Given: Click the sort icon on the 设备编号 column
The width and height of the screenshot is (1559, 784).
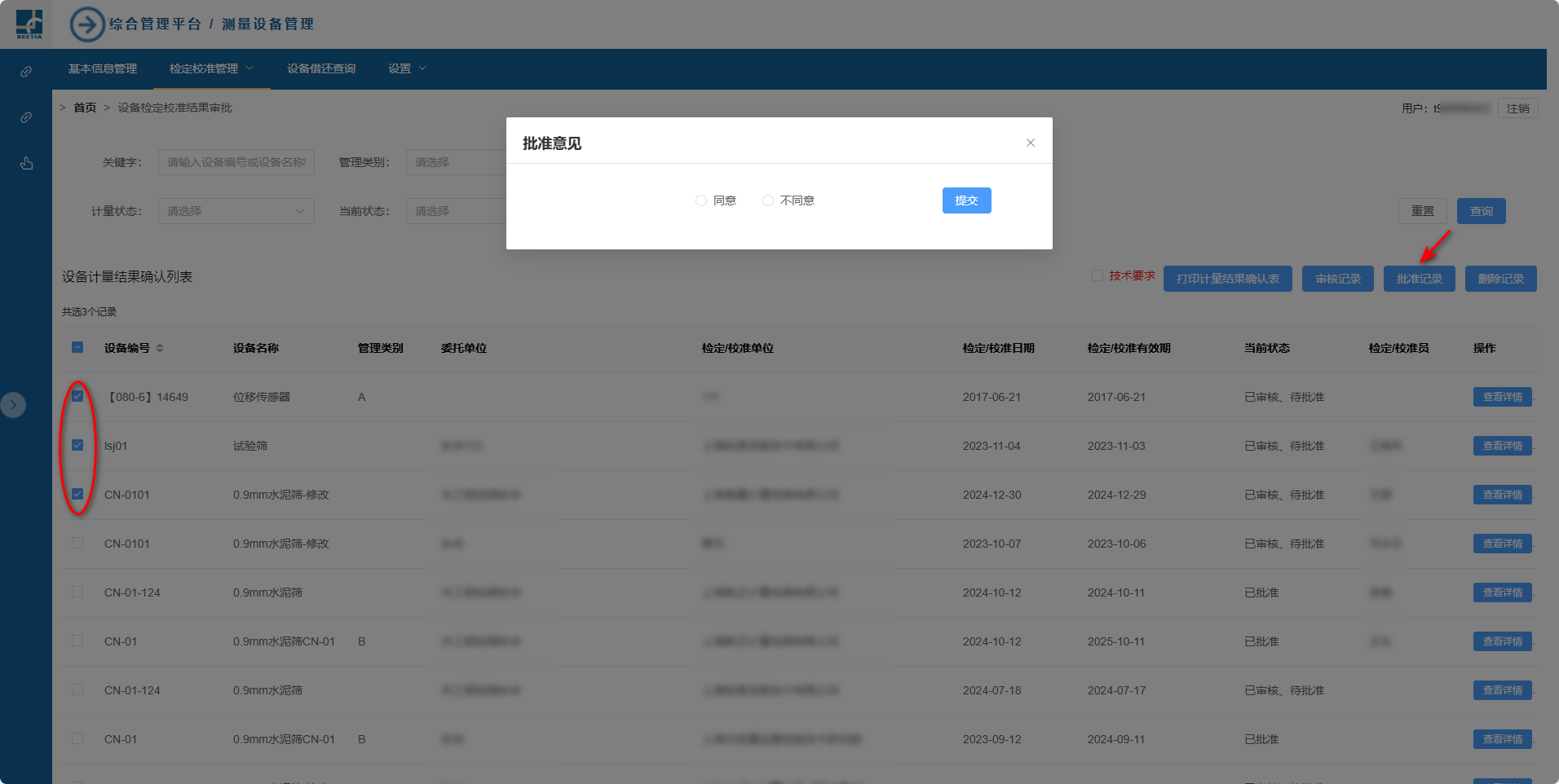Looking at the screenshot, I should pos(160,348).
